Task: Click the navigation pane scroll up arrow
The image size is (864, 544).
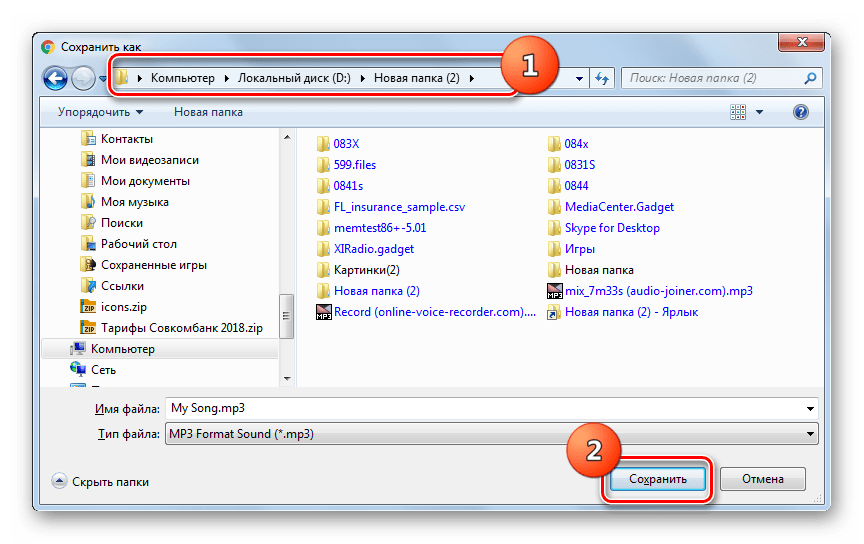Action: click(287, 137)
